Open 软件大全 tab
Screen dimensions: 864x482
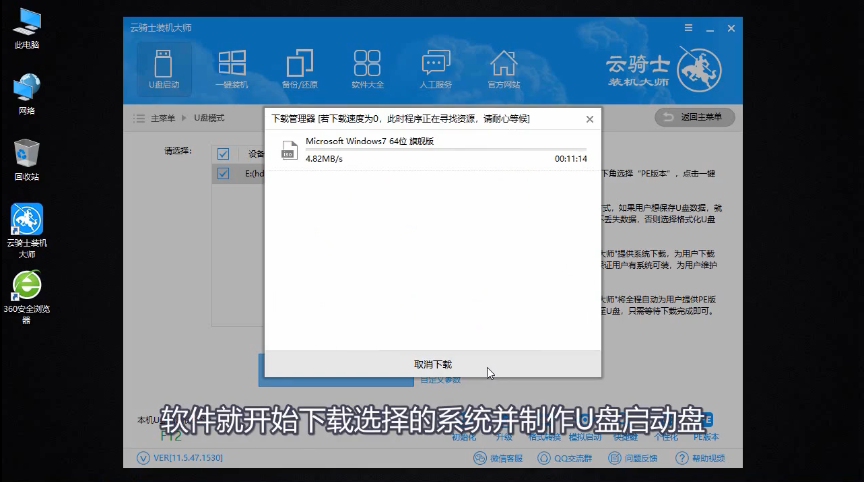coord(368,69)
